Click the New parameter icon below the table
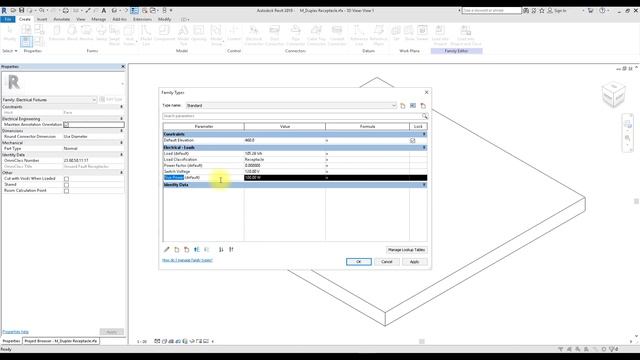The image size is (640, 360). [x=177, y=249]
